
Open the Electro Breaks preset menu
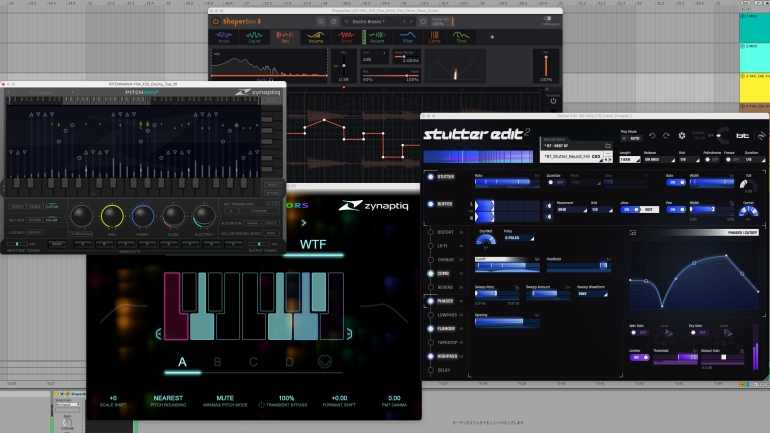click(371, 22)
